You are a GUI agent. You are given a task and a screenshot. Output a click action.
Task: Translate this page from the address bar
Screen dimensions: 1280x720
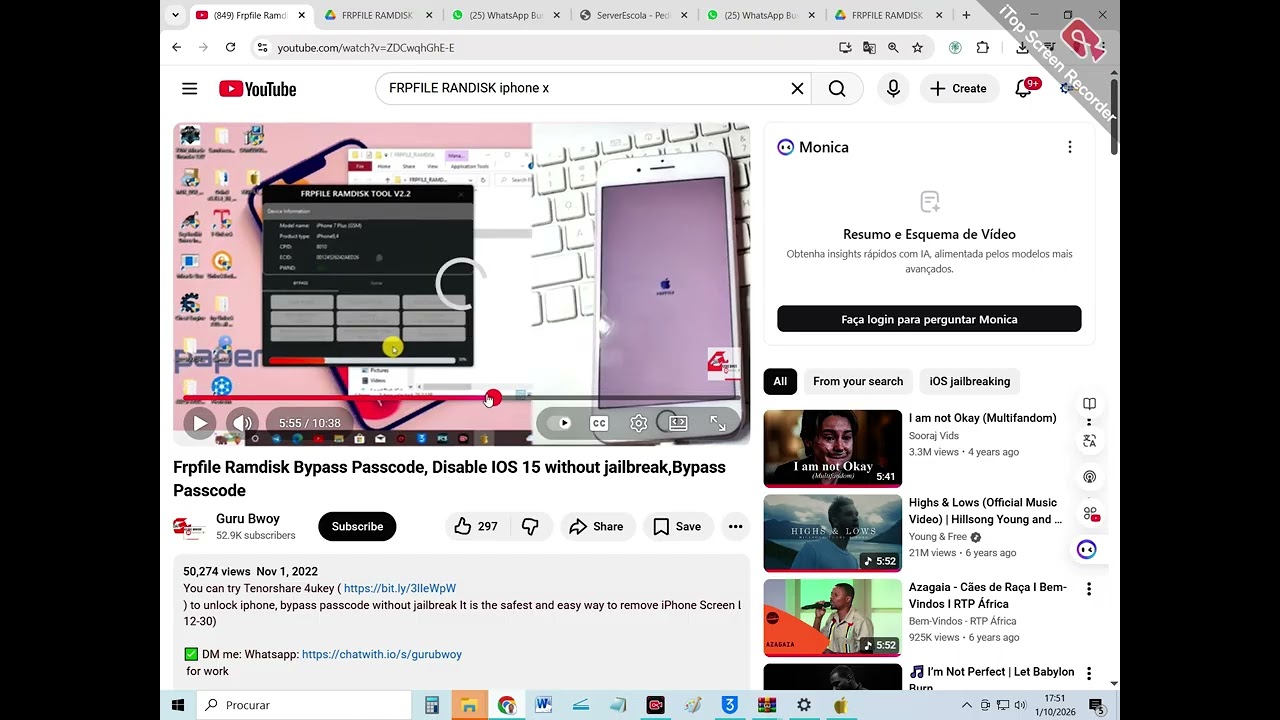click(x=869, y=47)
